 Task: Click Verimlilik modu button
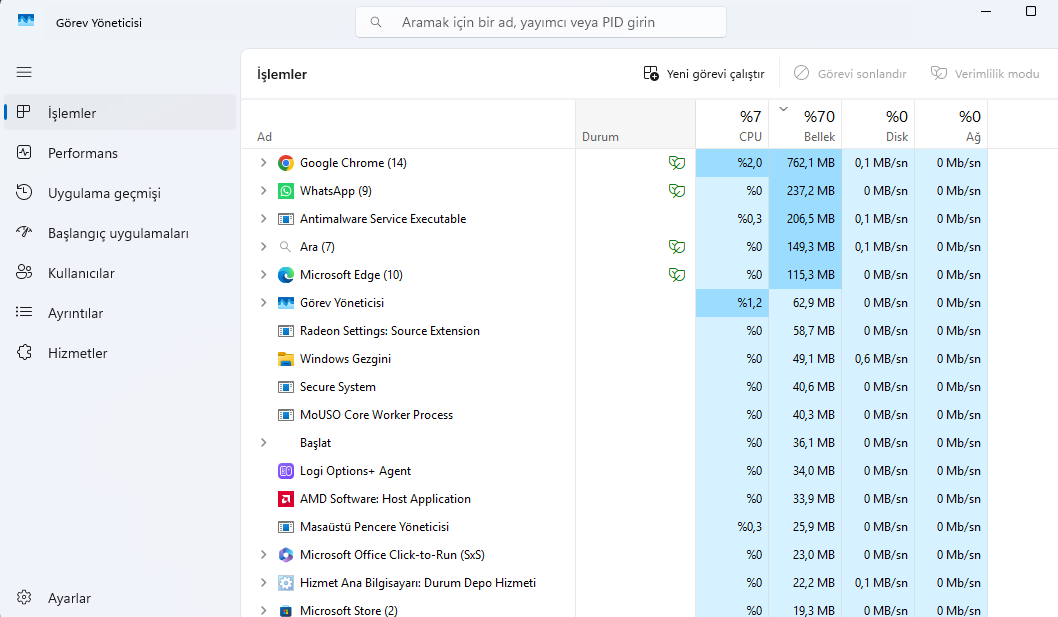click(985, 74)
